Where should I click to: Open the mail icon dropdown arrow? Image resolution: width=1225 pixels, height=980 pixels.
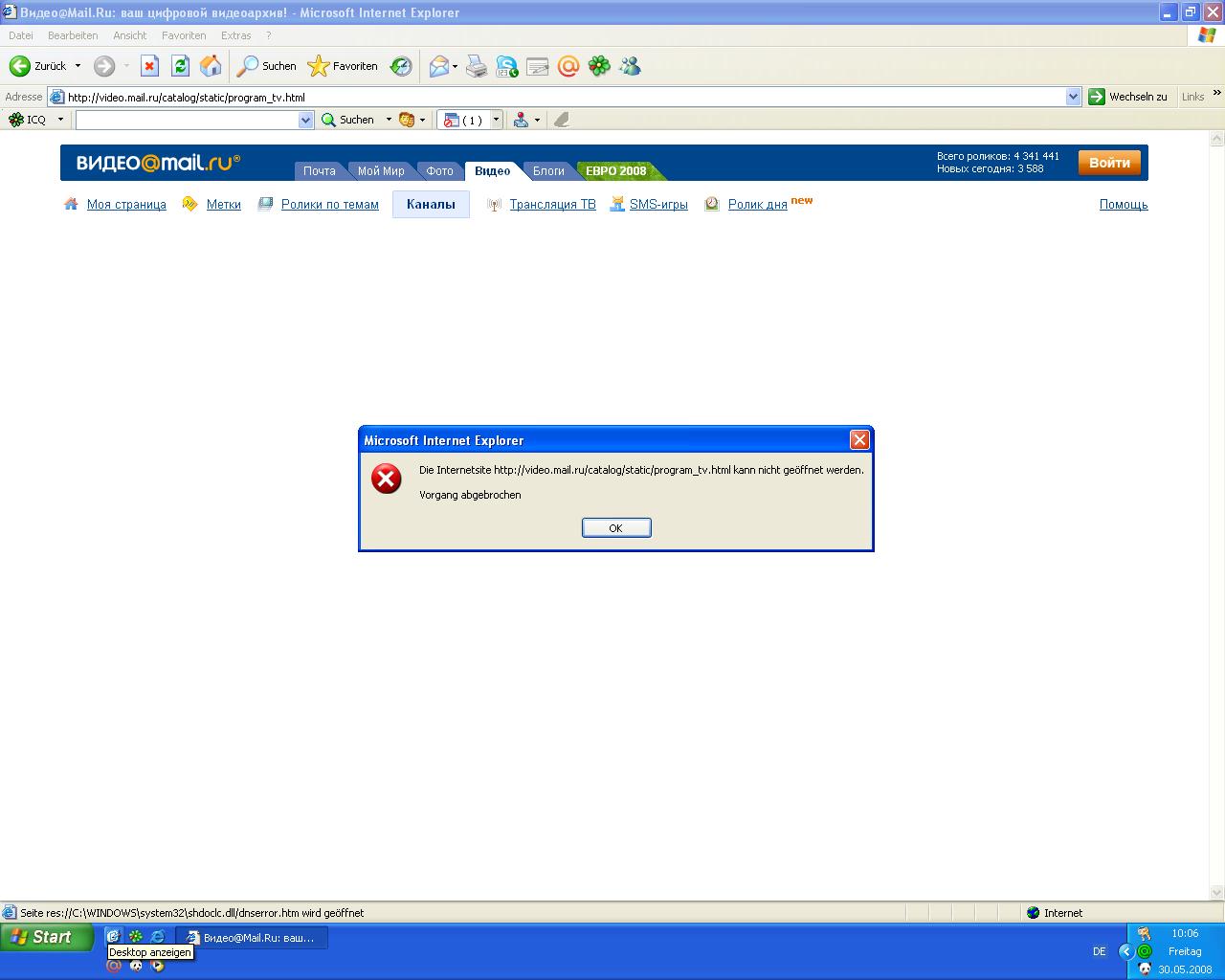coord(455,66)
